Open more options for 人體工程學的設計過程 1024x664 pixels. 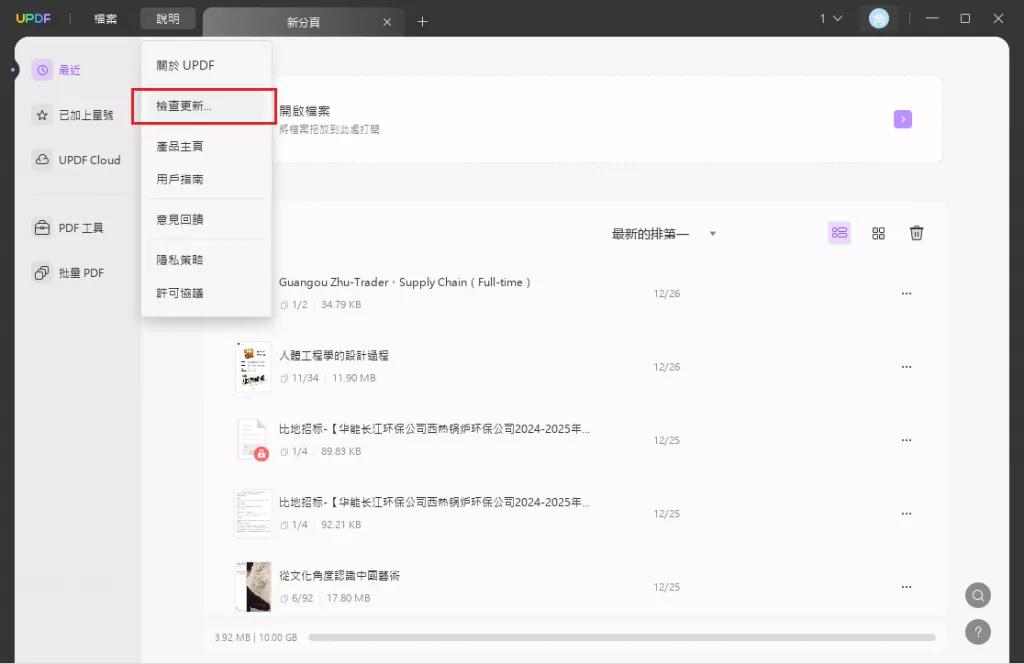(x=906, y=367)
